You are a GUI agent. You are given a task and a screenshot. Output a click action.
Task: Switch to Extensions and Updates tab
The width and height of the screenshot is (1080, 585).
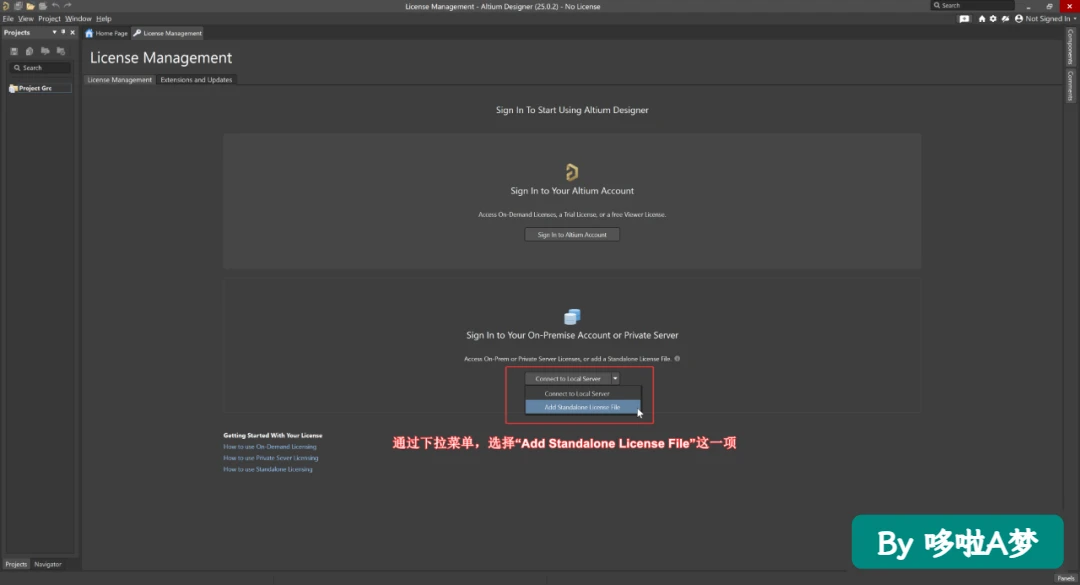[x=196, y=80]
